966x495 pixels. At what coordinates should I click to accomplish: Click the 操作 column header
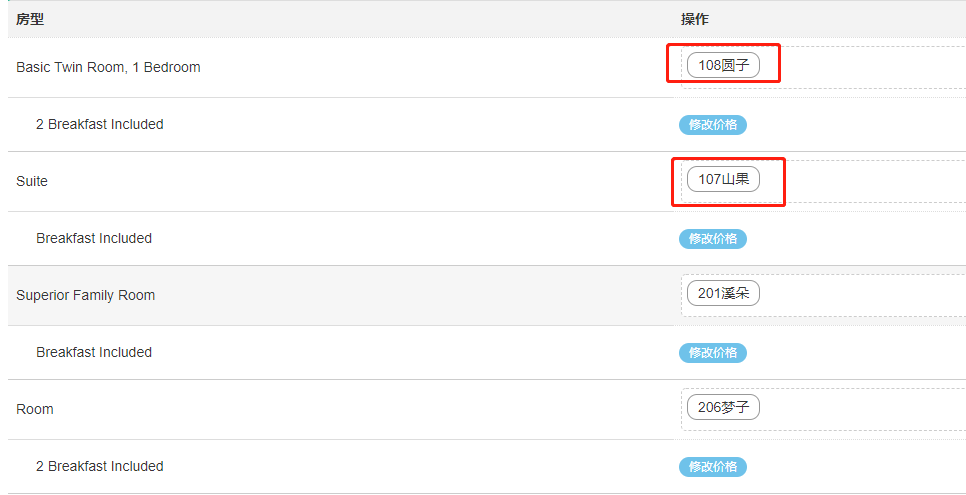click(695, 20)
